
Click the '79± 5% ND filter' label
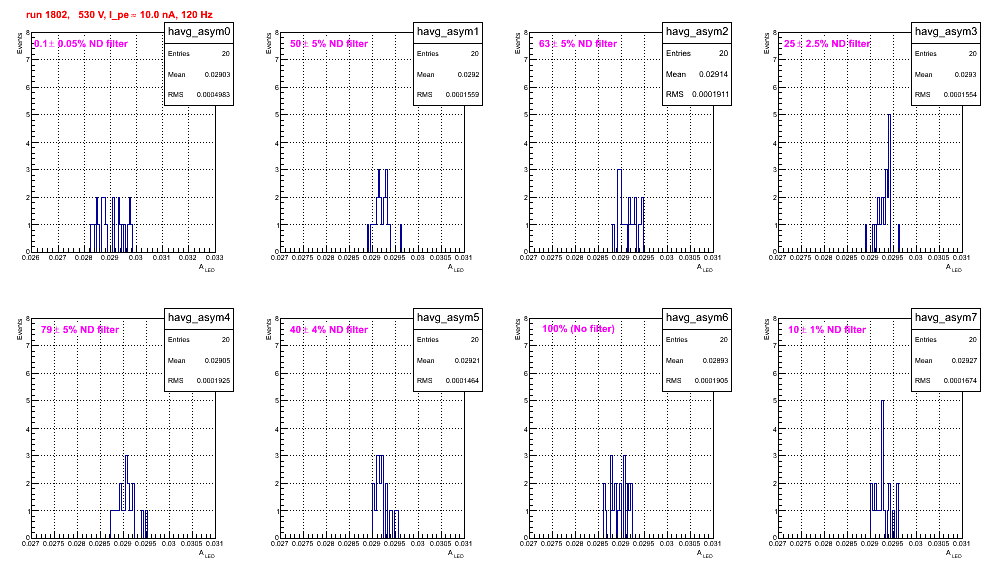(80, 330)
